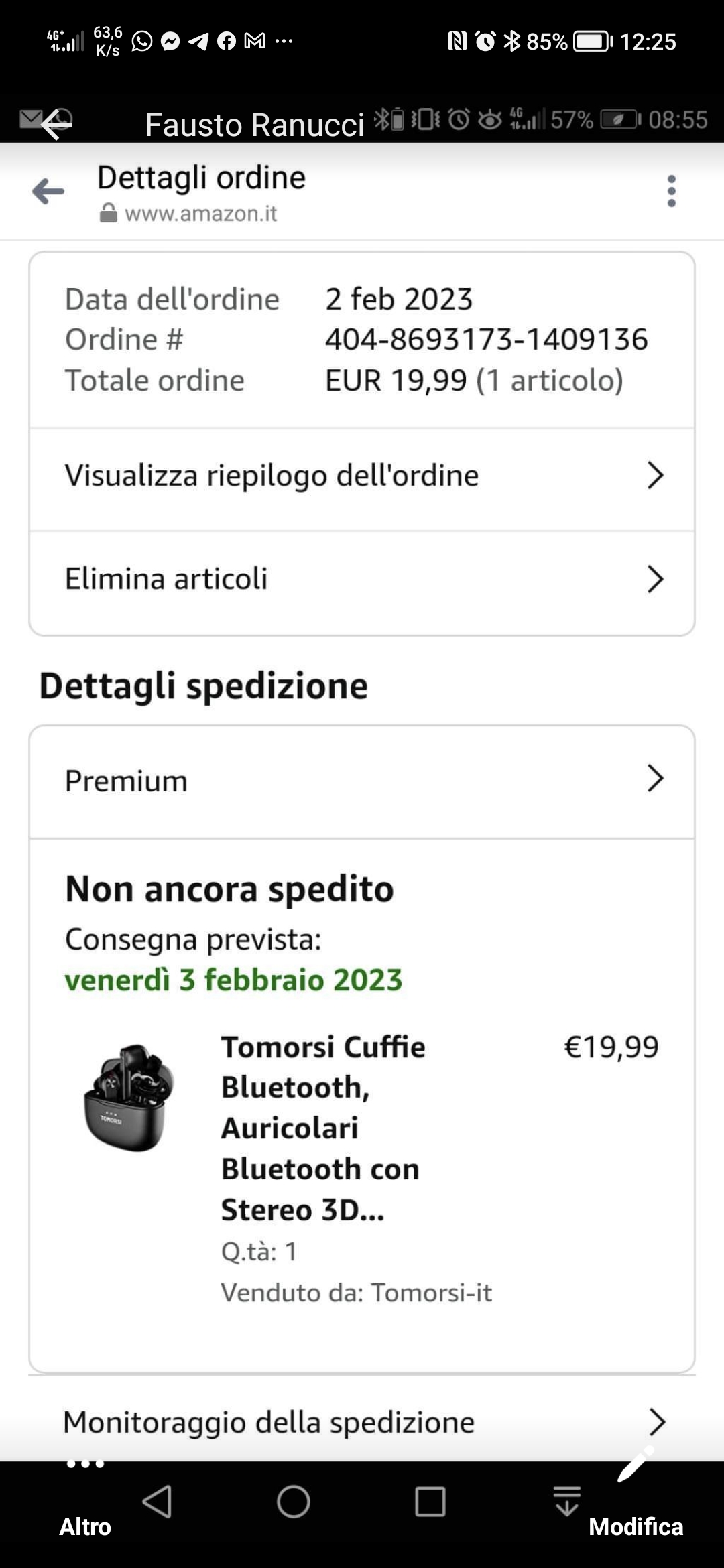Tap the www.amazon.it address text
Viewport: 724px width, 1568px height.
(x=200, y=214)
